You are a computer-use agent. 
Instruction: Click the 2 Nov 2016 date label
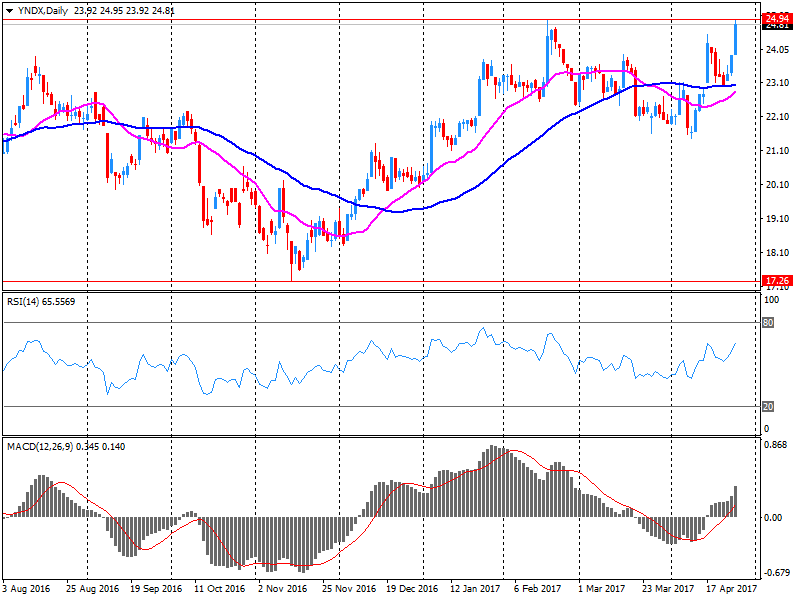point(283,588)
